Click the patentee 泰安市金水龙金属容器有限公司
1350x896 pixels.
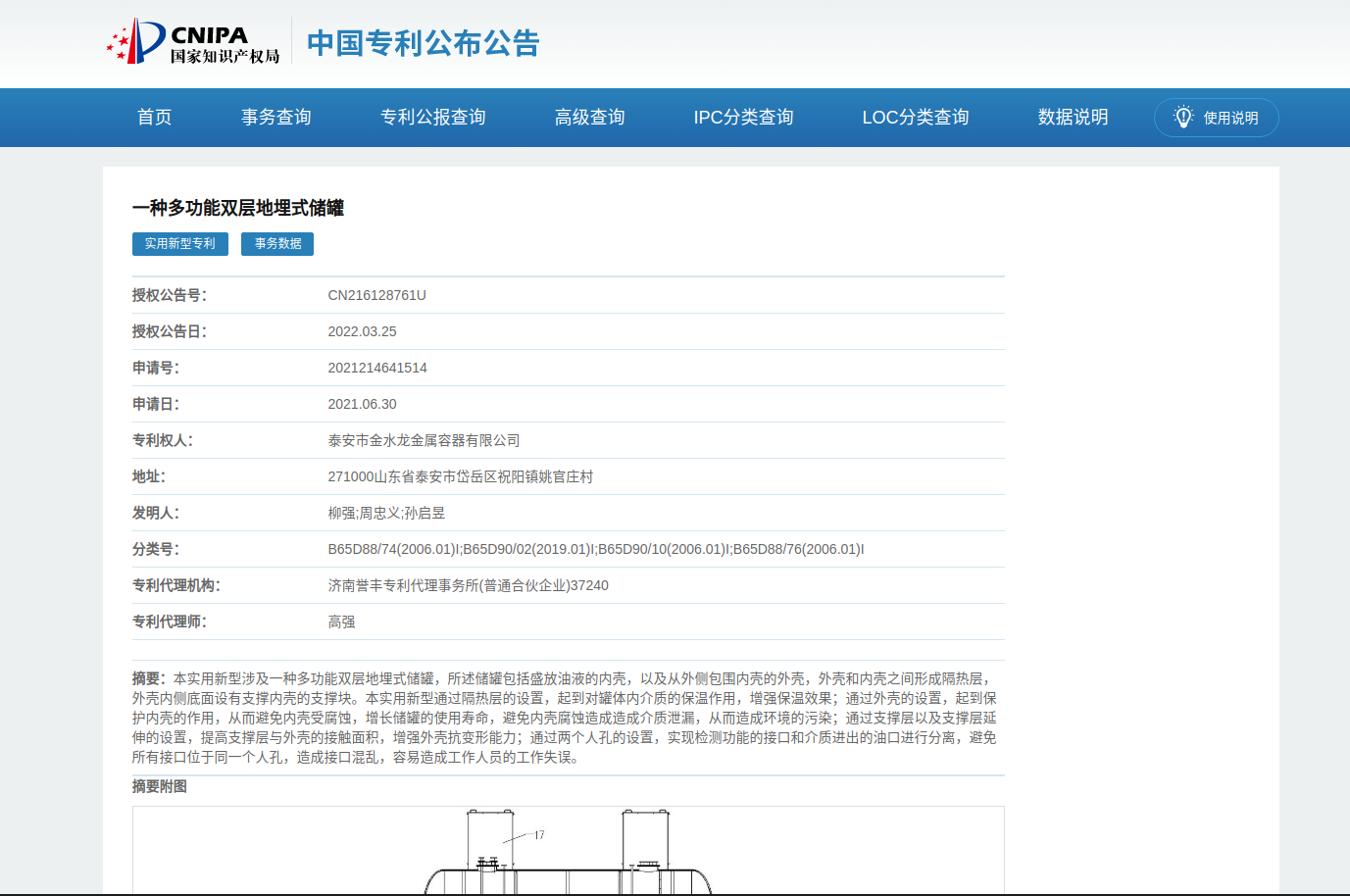(x=424, y=440)
